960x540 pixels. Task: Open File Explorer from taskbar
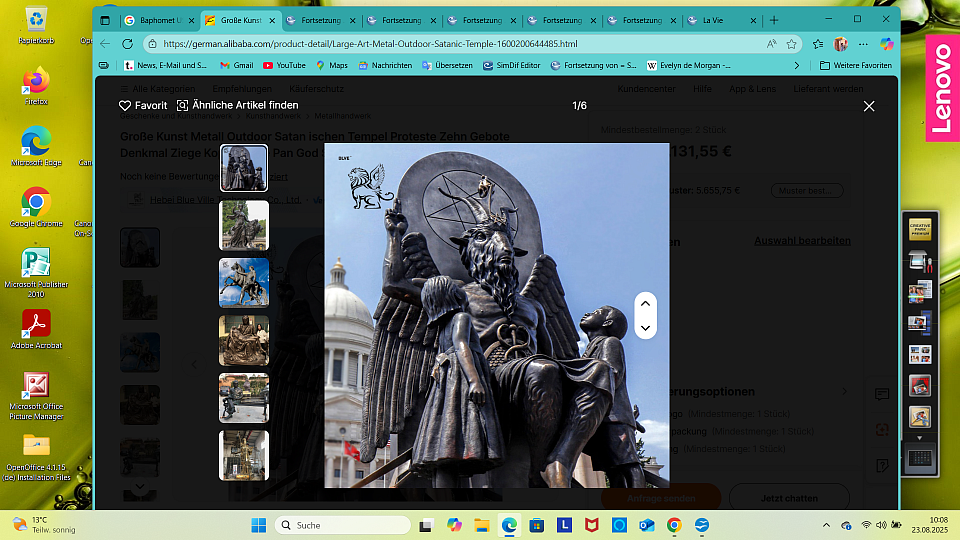482,525
